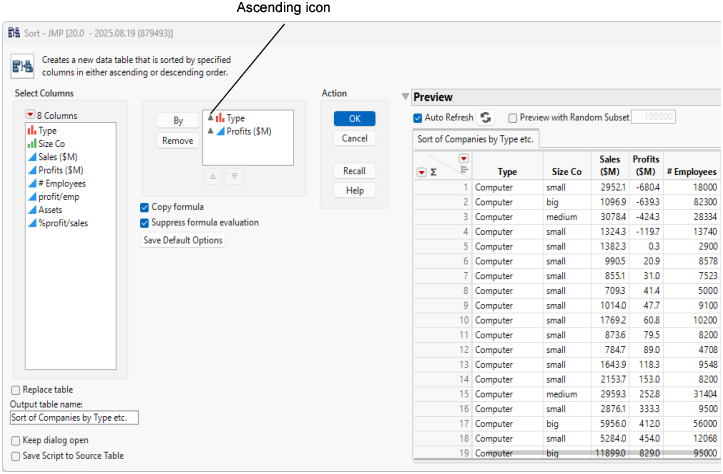Click the ascending icon next to Type
This screenshot has width=723, height=474.
(210, 118)
